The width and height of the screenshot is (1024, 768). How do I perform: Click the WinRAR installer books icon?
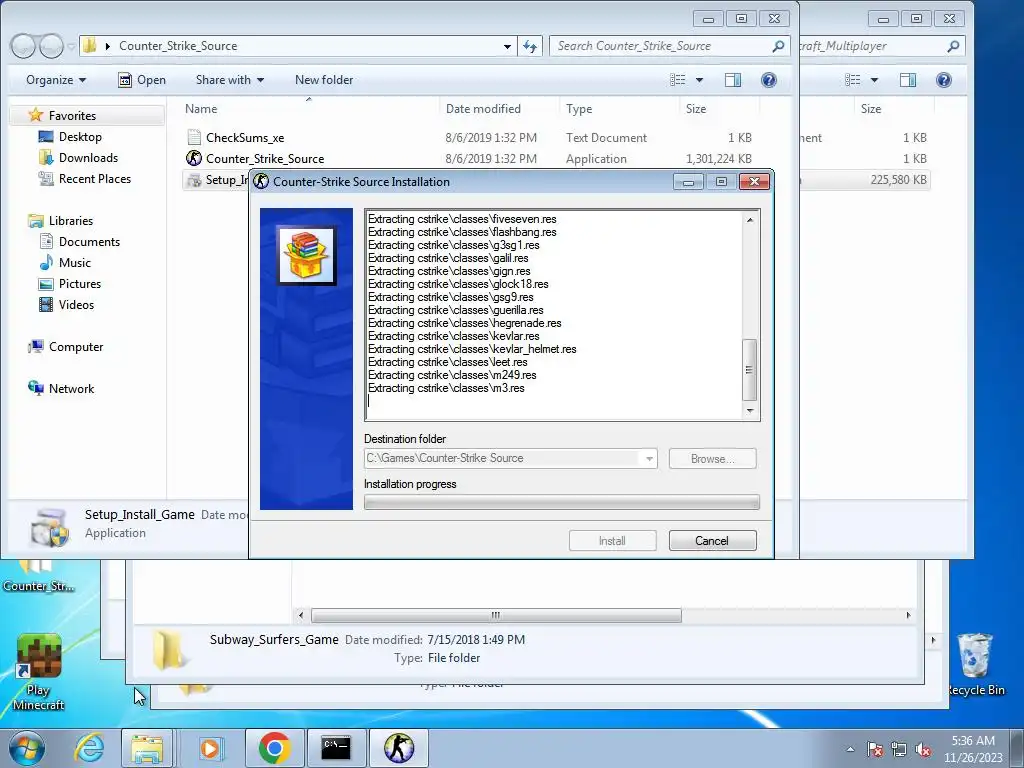pyautogui.click(x=306, y=255)
